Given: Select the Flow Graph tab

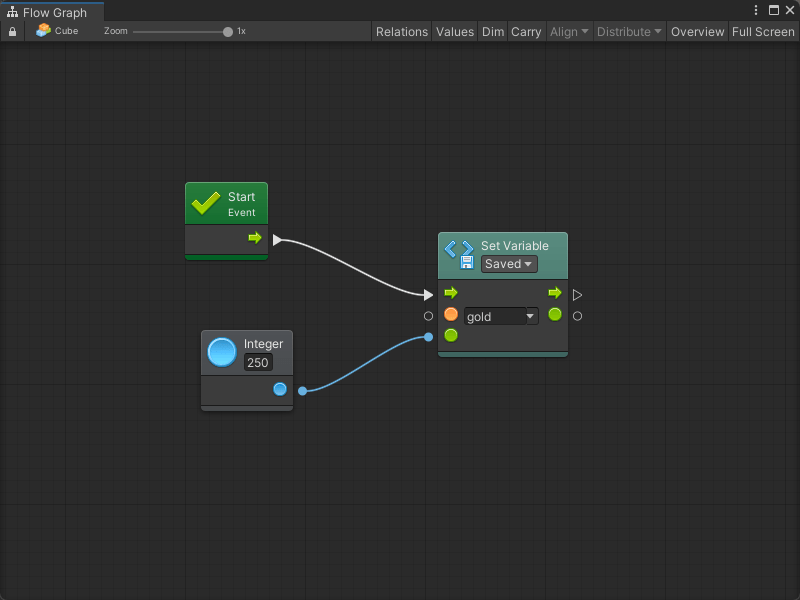Looking at the screenshot, I should tap(47, 12).
